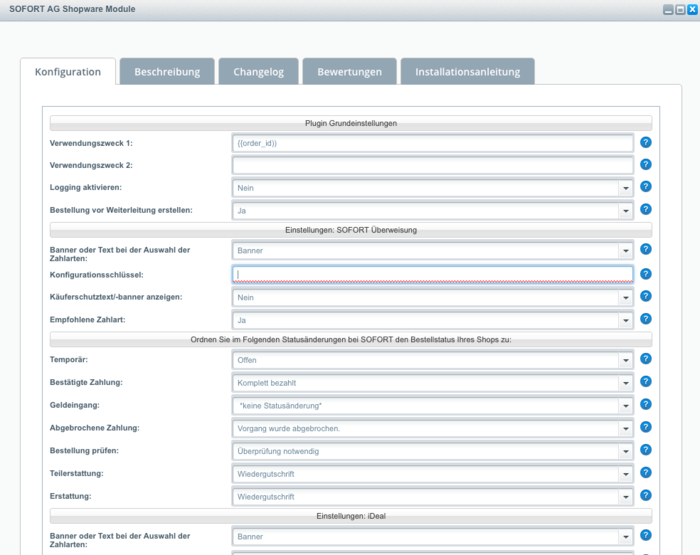The height and width of the screenshot is (555, 700).
Task: Show help icon for Logging aktivieren
Action: pos(646,186)
